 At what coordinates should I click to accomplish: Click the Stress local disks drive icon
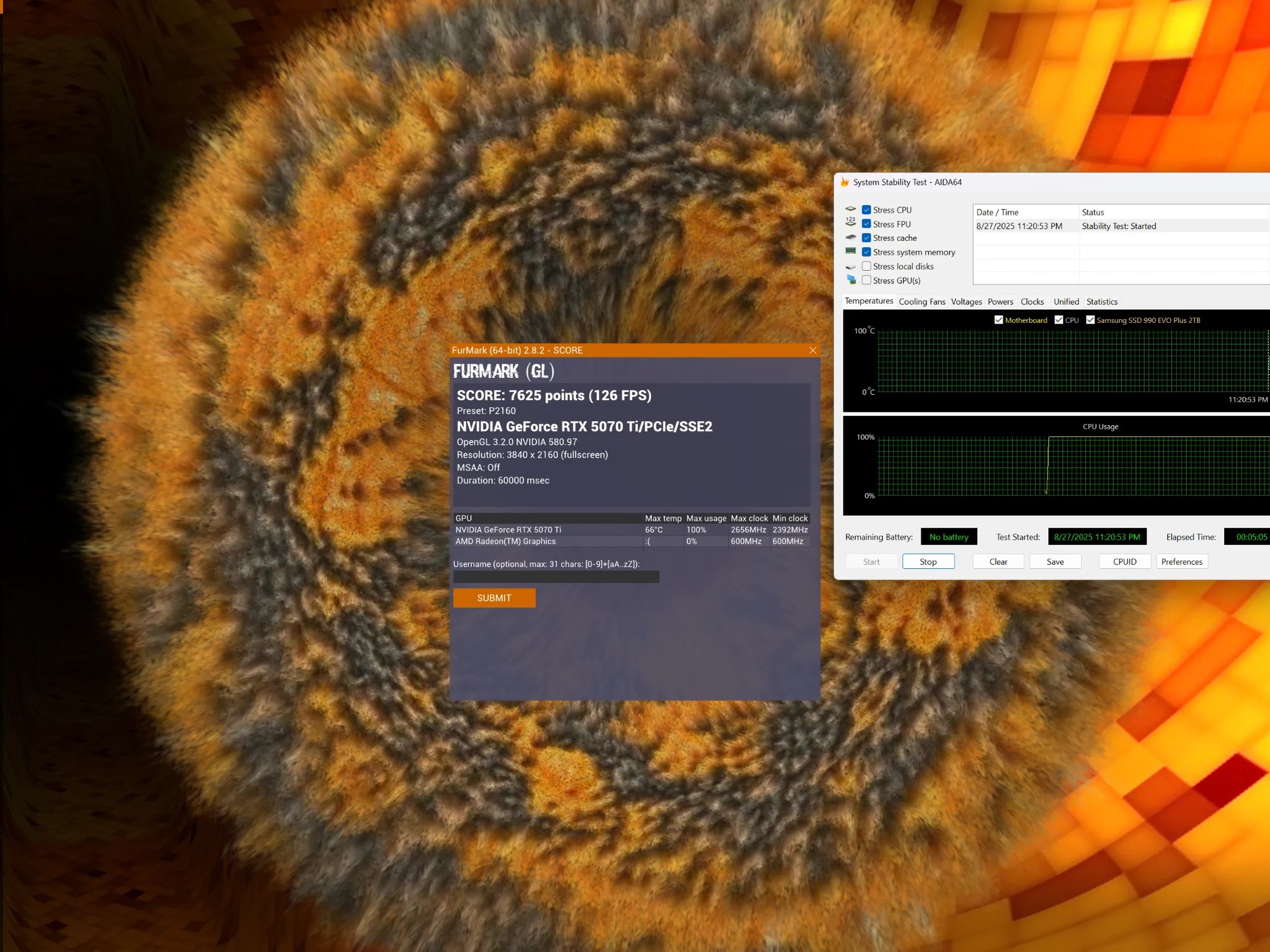(851, 267)
